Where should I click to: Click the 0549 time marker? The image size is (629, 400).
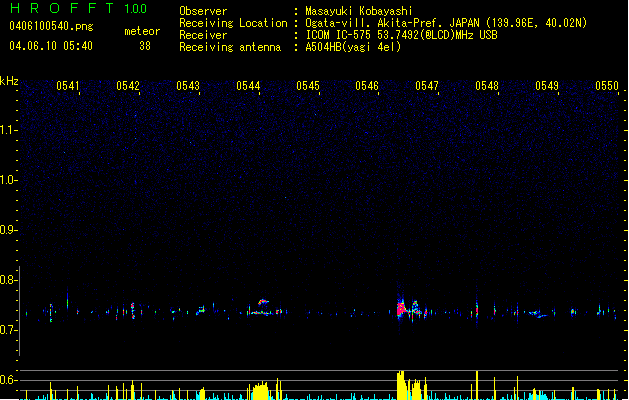(x=547, y=86)
